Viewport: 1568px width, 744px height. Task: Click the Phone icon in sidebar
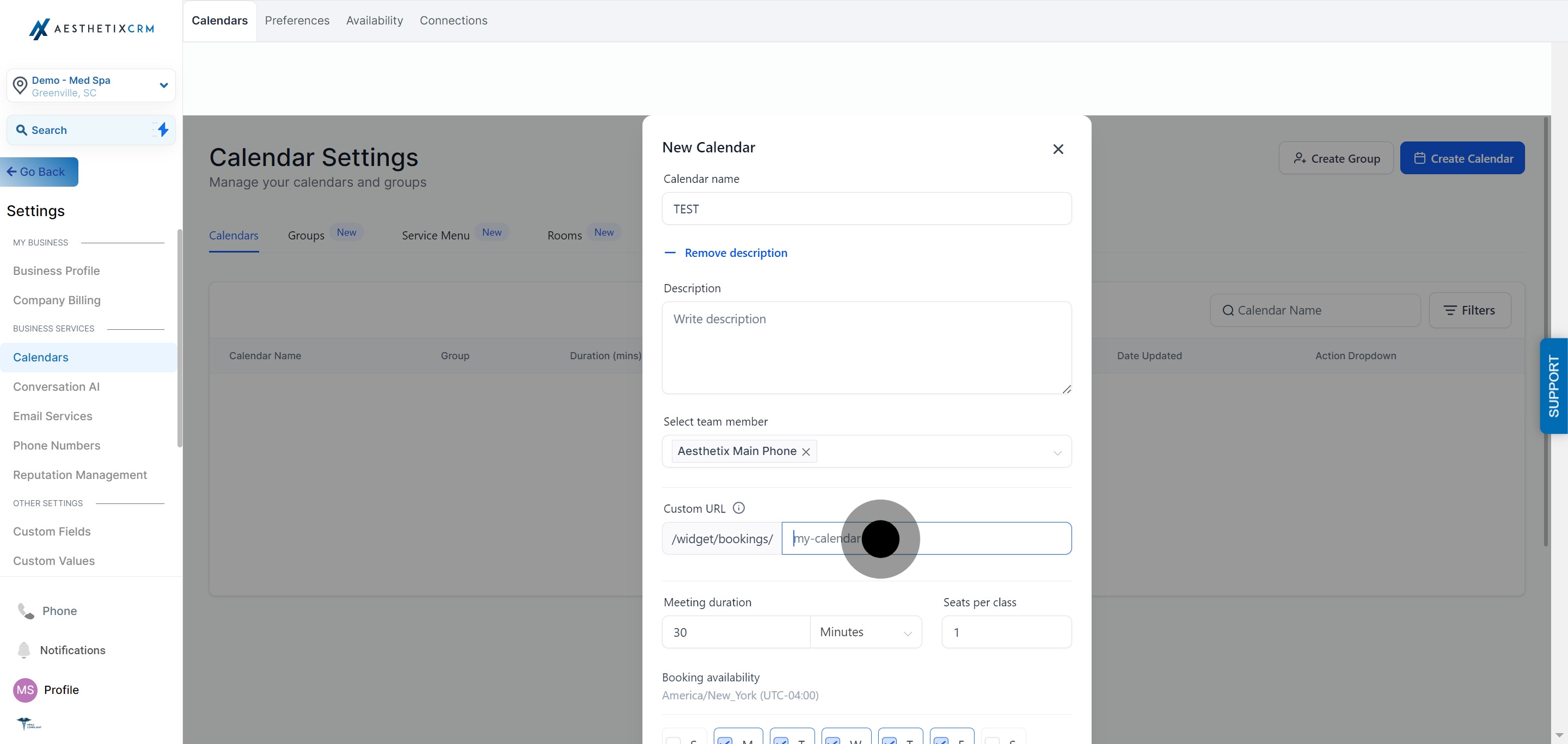[x=25, y=611]
